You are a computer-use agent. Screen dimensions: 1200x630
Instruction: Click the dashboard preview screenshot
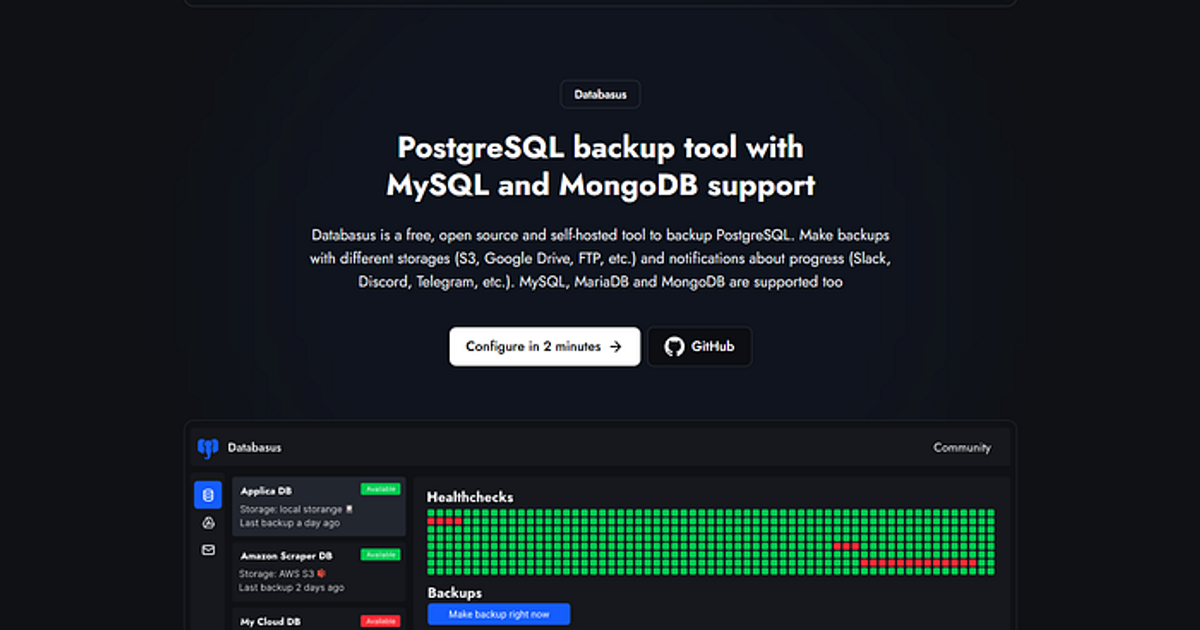[x=600, y=526]
